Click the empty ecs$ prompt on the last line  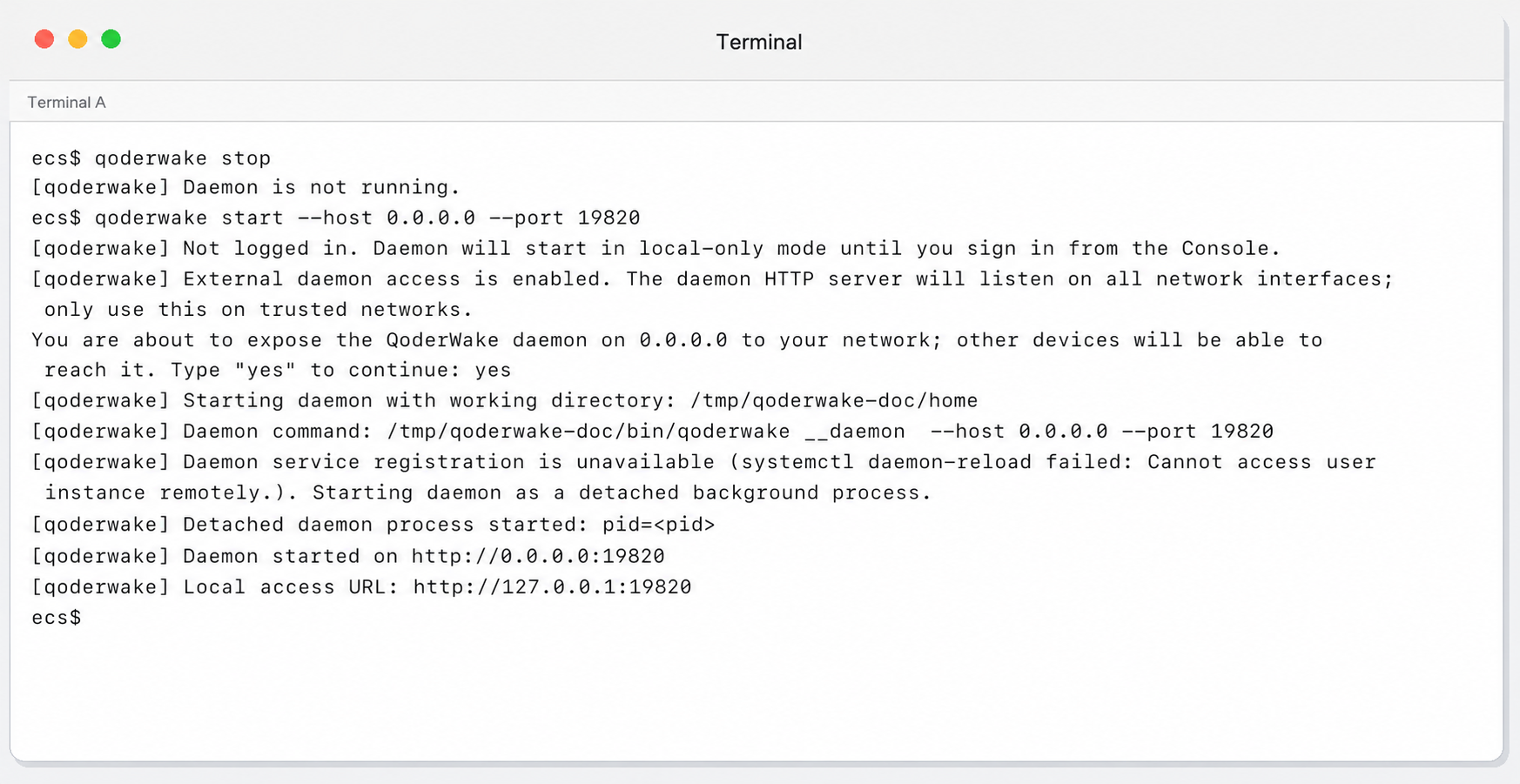pos(57,618)
